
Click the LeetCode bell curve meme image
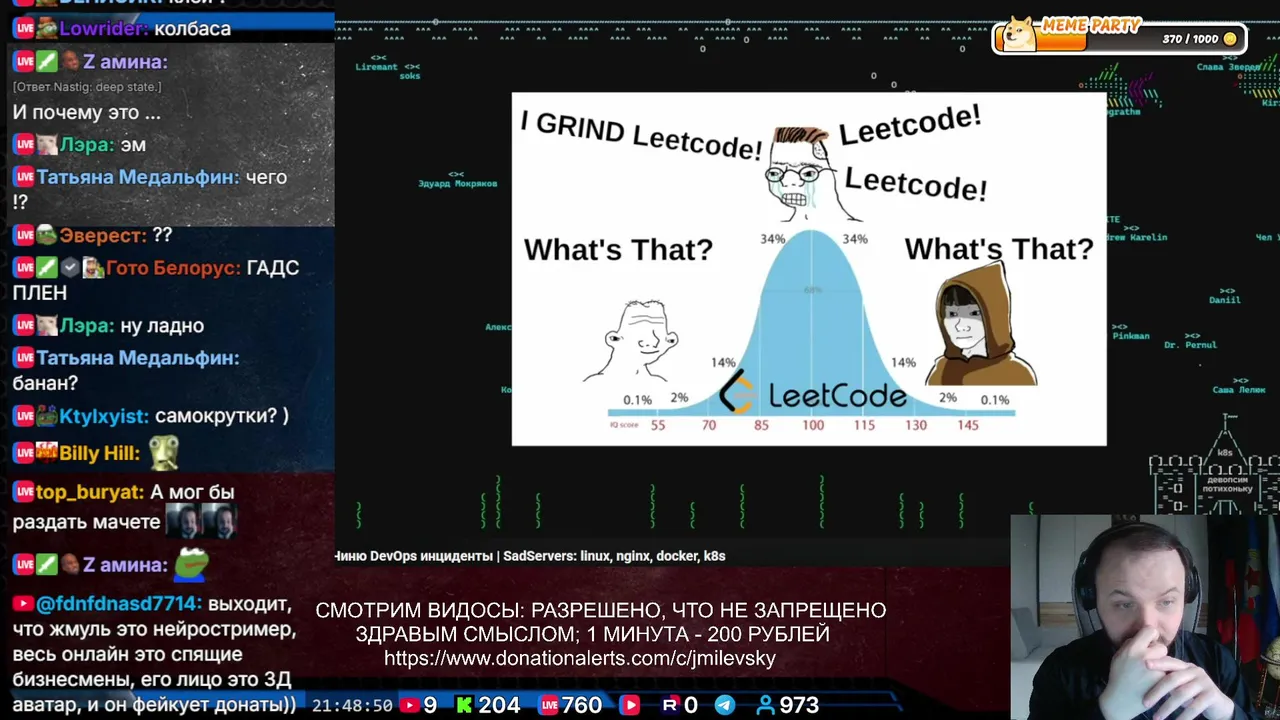point(809,269)
